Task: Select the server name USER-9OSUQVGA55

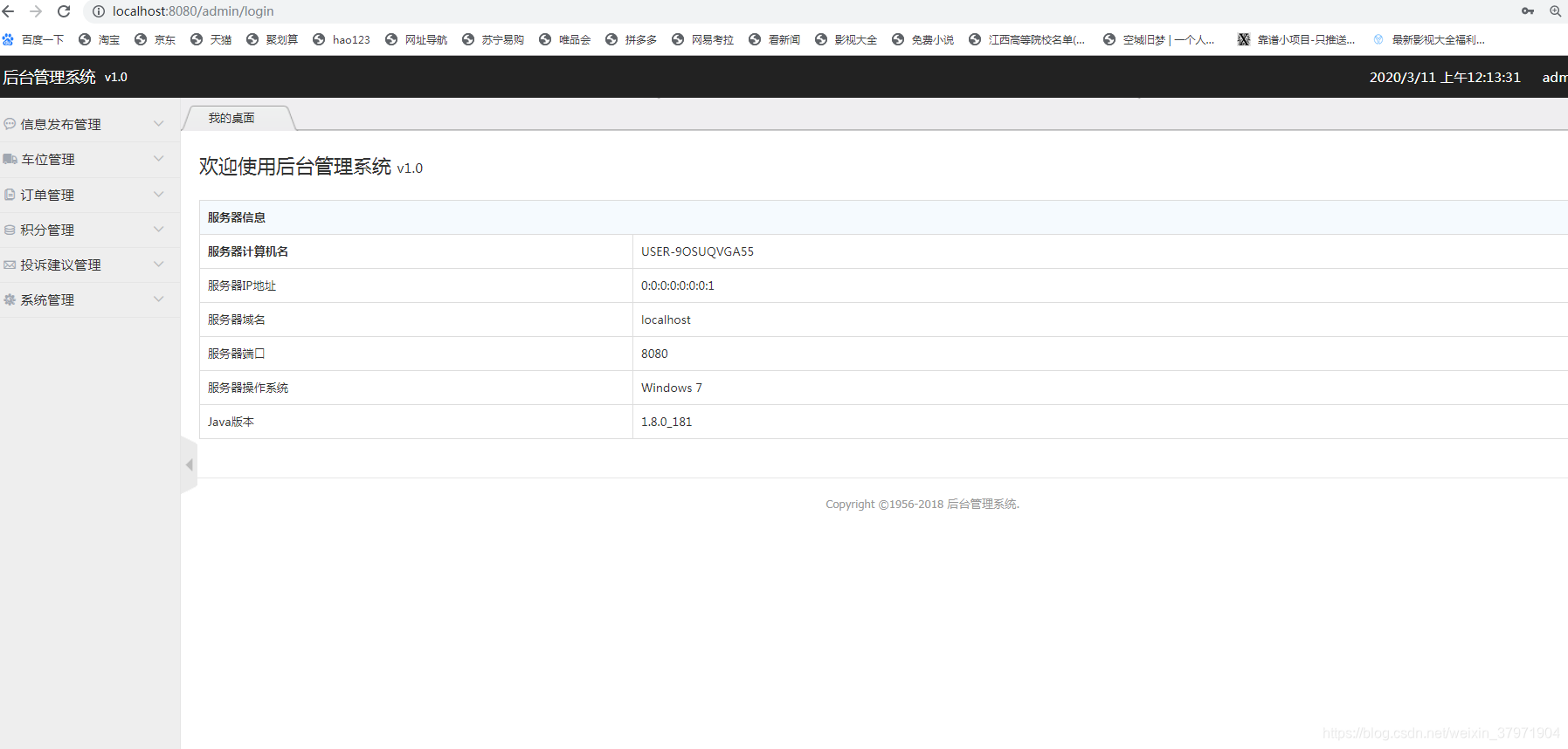Action: tap(697, 251)
